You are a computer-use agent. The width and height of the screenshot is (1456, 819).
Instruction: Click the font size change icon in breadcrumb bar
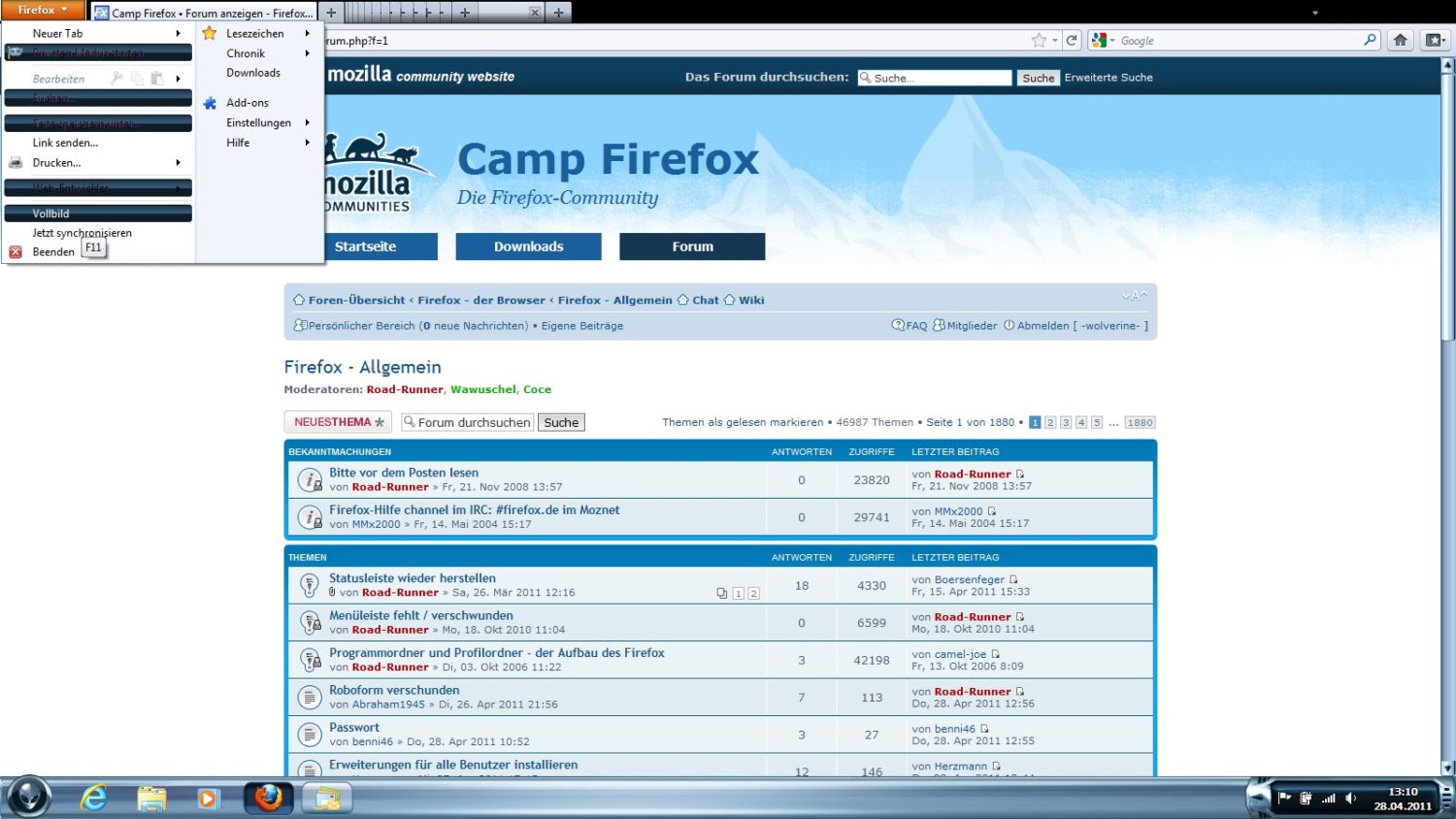click(1135, 296)
